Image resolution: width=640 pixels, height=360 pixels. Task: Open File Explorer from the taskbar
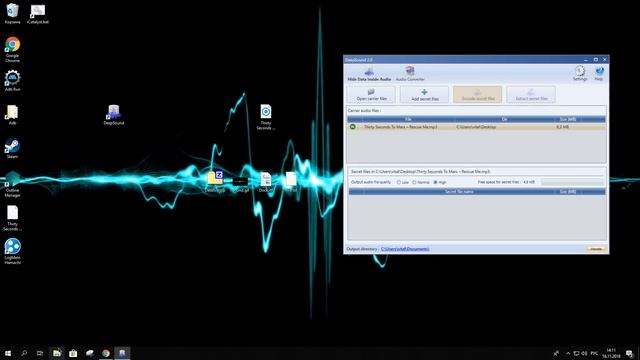(x=57, y=353)
